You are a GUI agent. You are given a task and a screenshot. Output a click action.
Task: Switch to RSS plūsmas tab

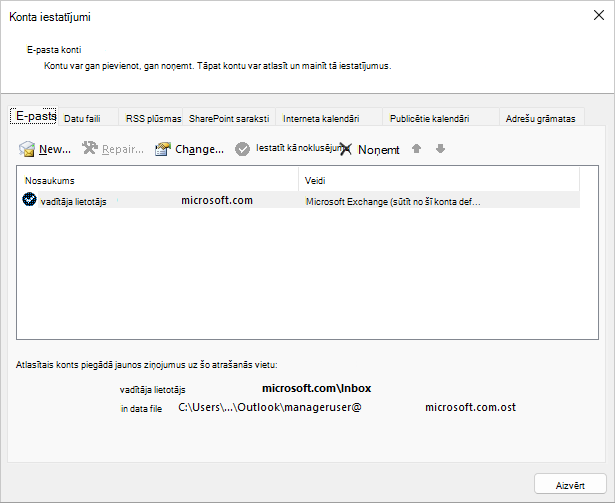[x=151, y=118]
